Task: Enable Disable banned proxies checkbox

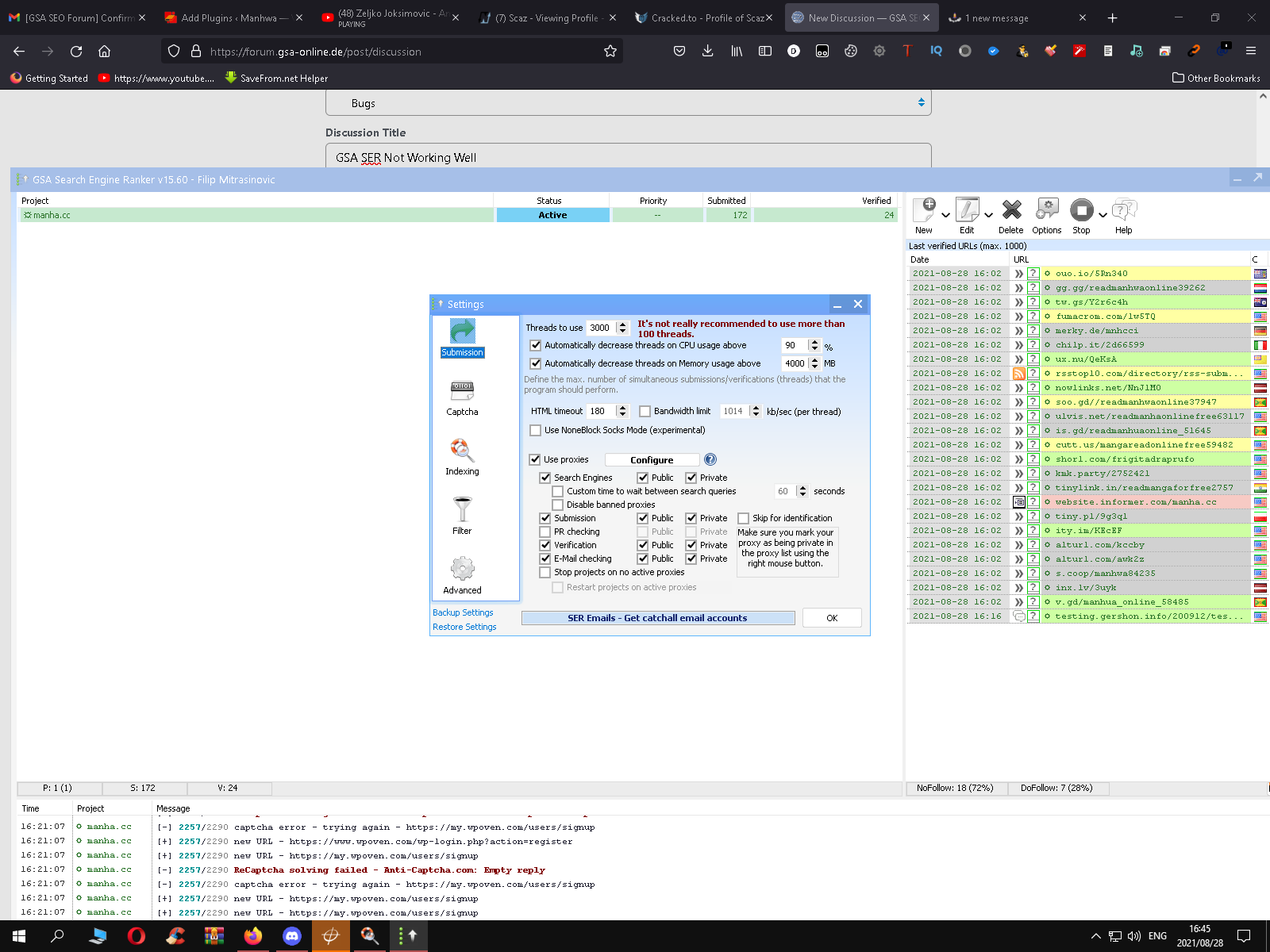Action: coord(558,505)
